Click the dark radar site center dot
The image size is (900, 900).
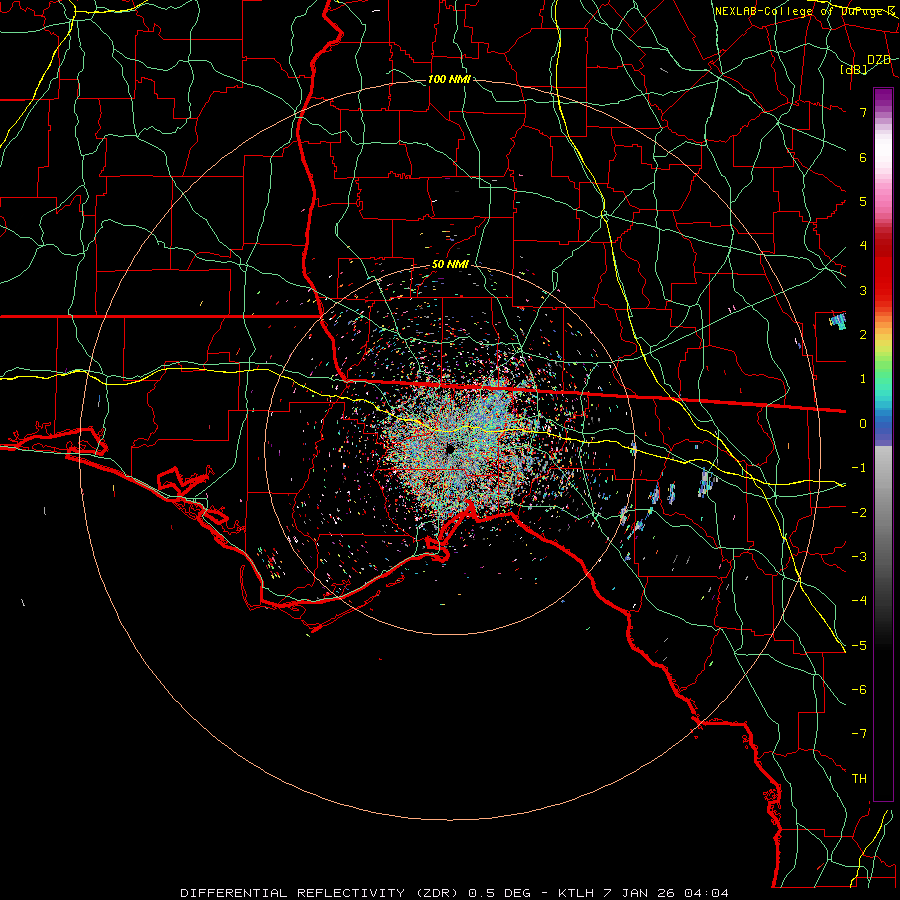(450, 449)
